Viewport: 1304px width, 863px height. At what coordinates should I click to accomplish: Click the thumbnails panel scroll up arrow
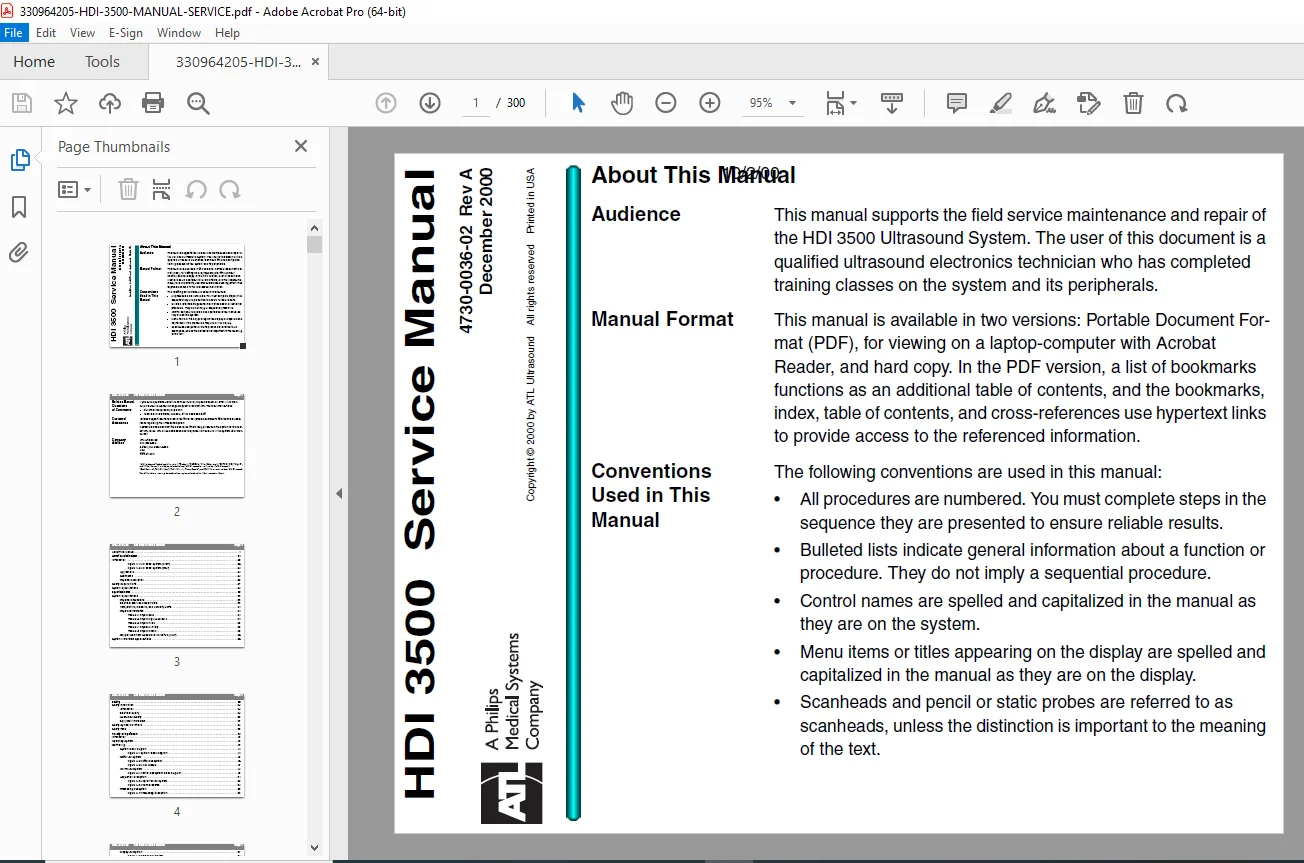pyautogui.click(x=315, y=228)
